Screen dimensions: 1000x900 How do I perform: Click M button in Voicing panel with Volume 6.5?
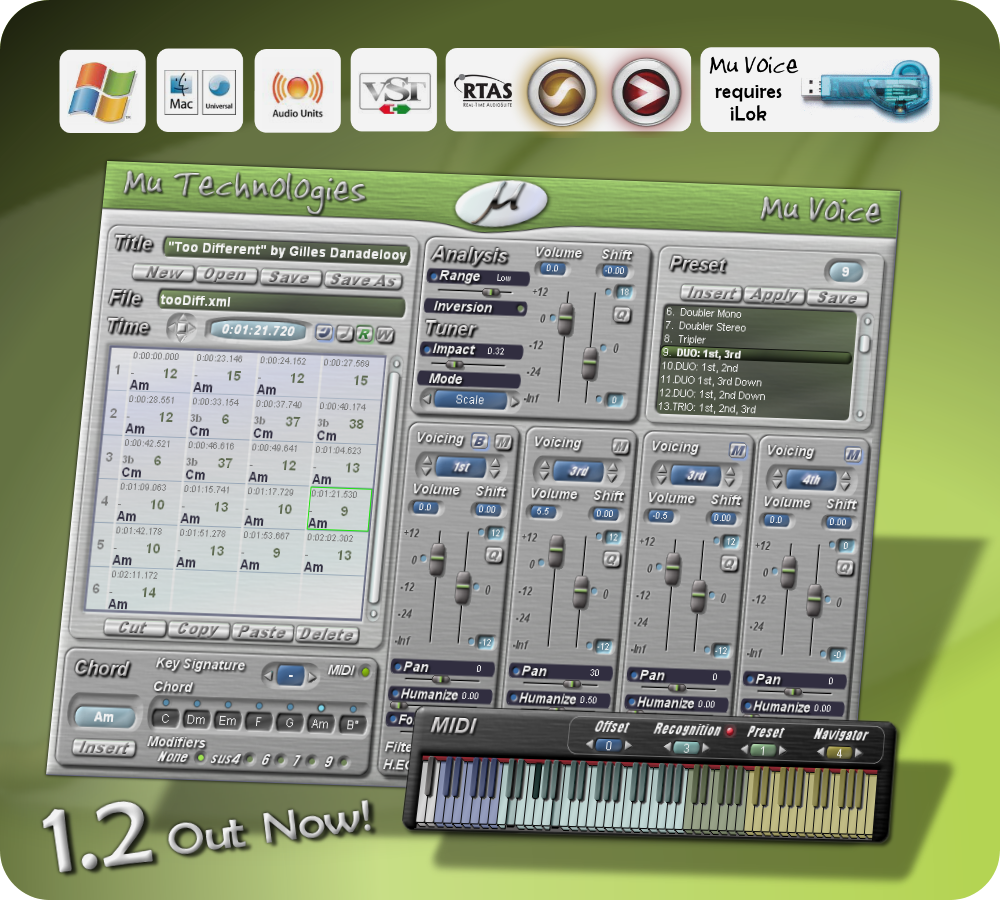coord(621,446)
